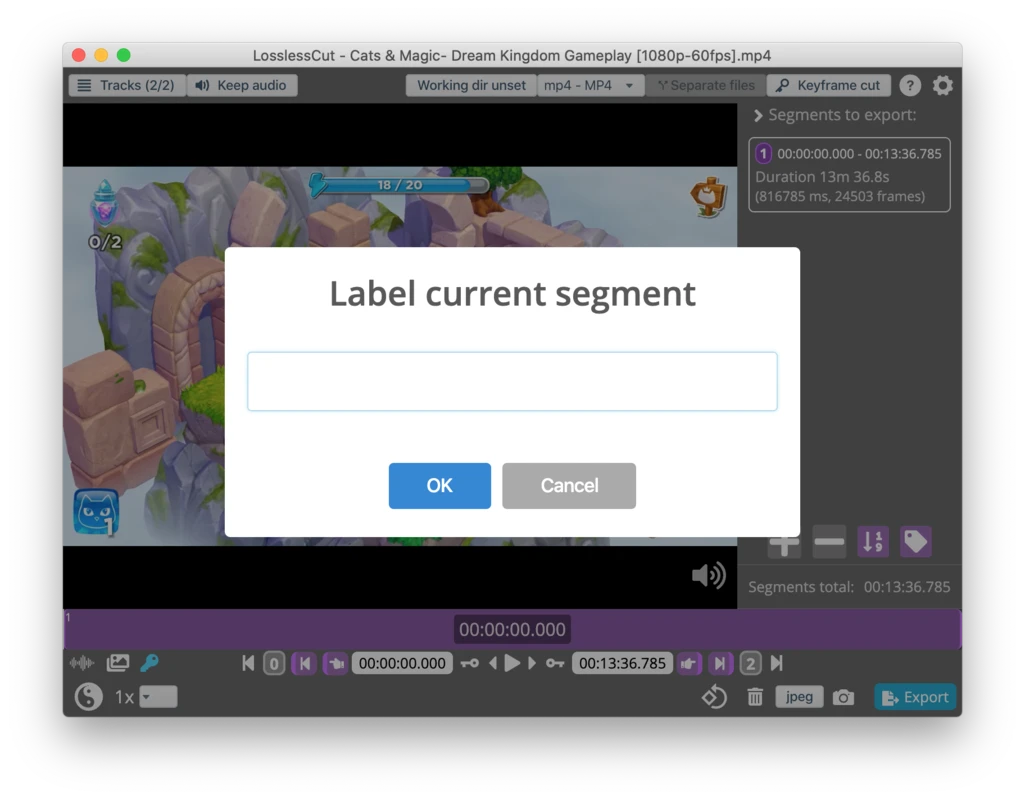Open the mp4 - MP4 format dropdown
1025x800 pixels.
(590, 86)
